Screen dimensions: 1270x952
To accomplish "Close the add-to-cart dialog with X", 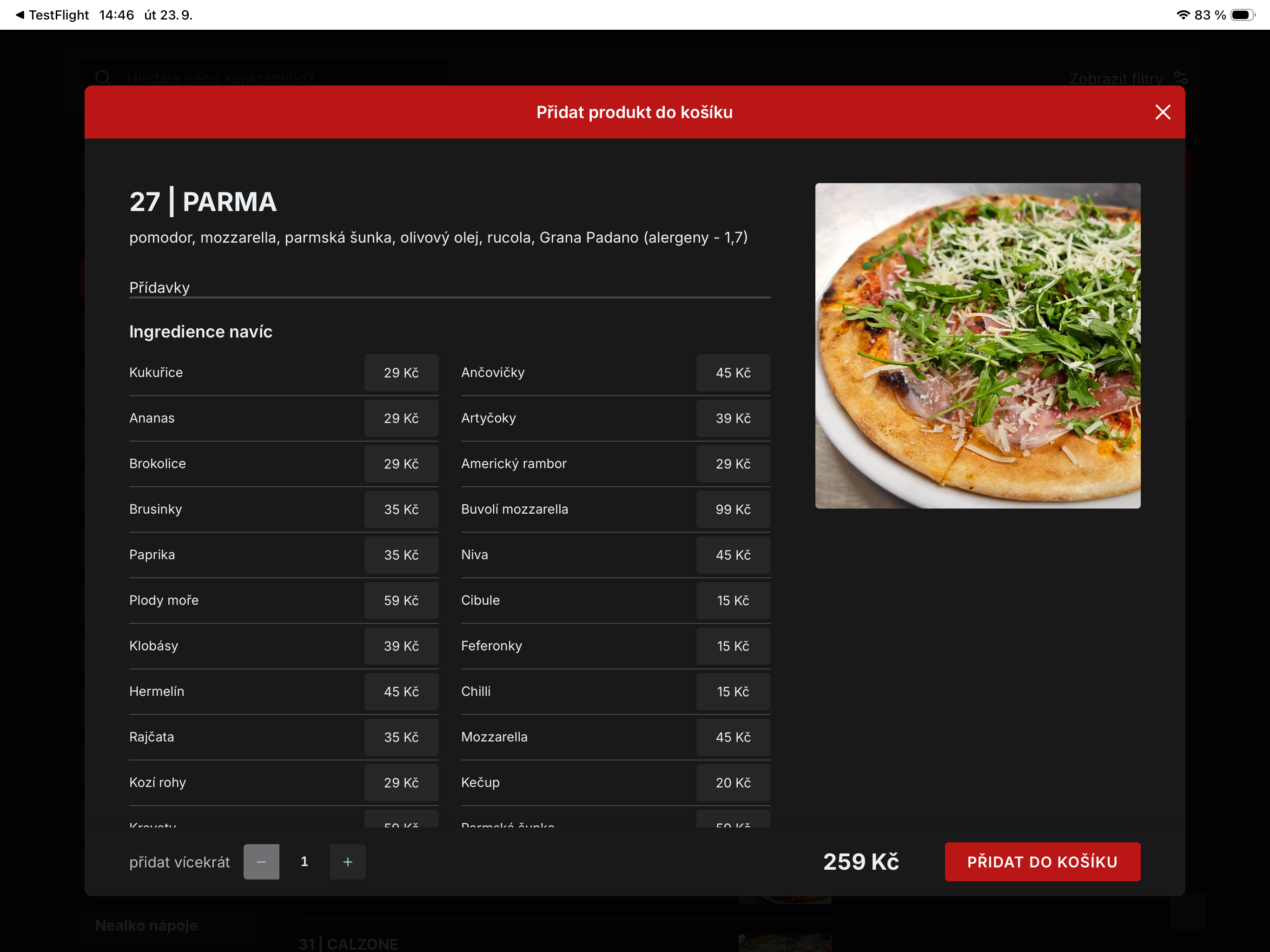I will pyautogui.click(x=1163, y=112).
